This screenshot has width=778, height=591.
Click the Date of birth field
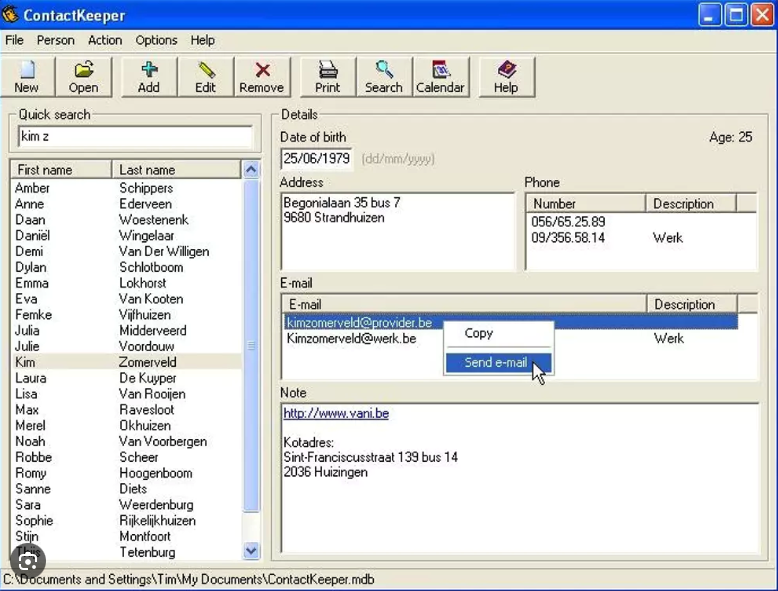coord(316,159)
